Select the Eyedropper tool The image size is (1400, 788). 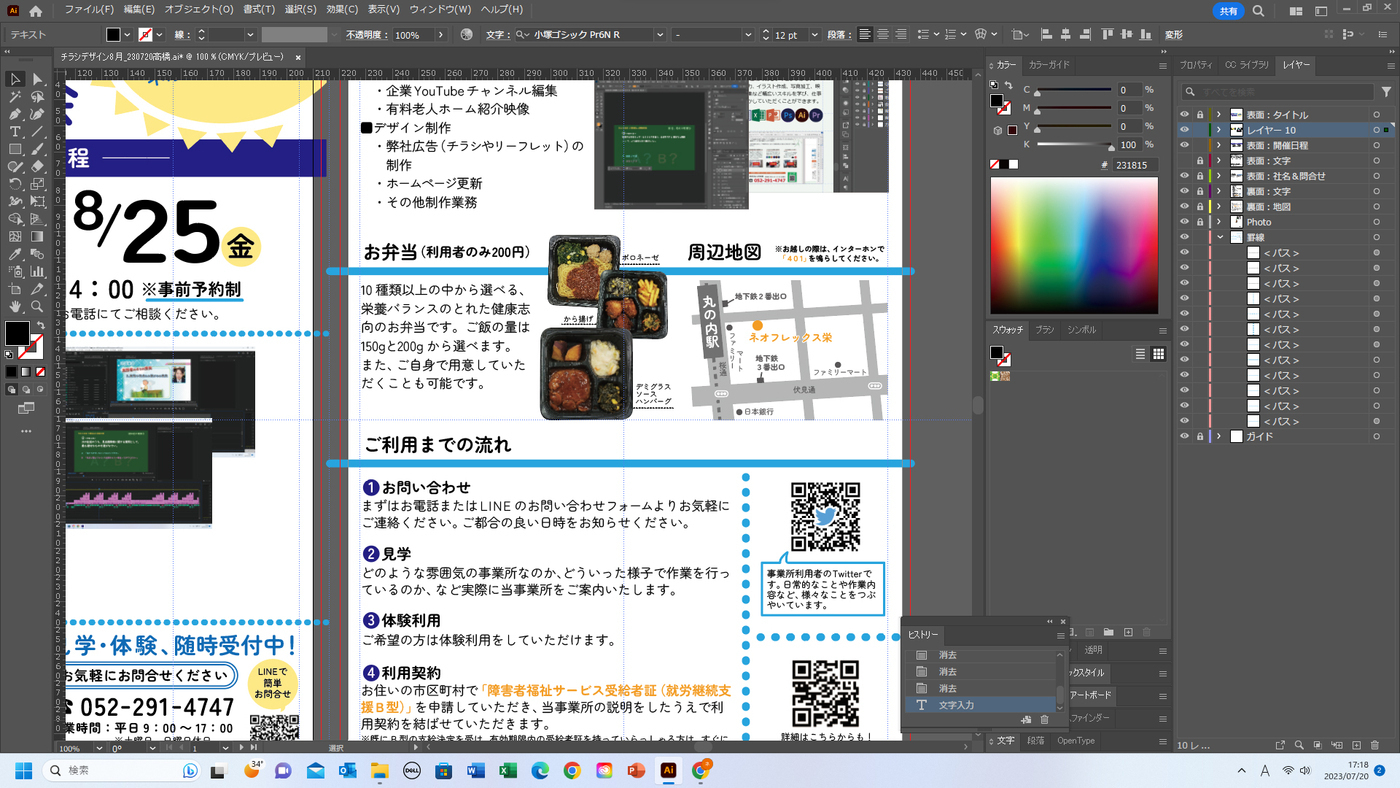pos(16,254)
